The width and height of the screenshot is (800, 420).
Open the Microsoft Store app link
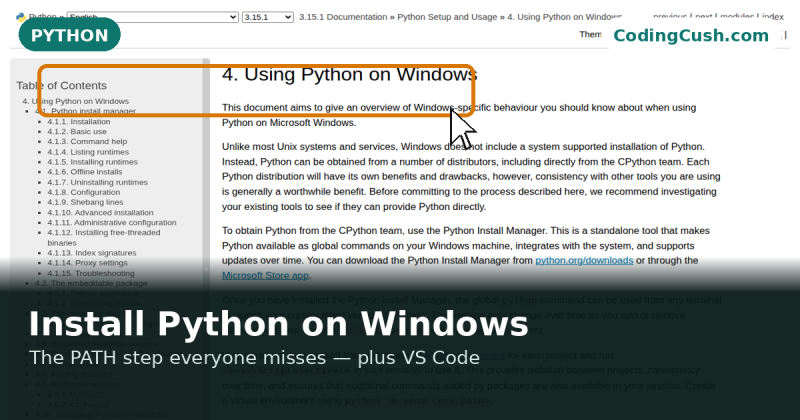[265, 276]
